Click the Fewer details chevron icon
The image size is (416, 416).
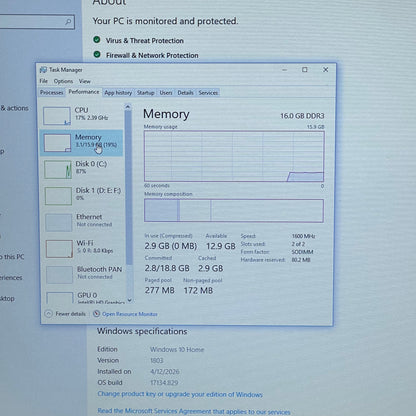click(49, 314)
